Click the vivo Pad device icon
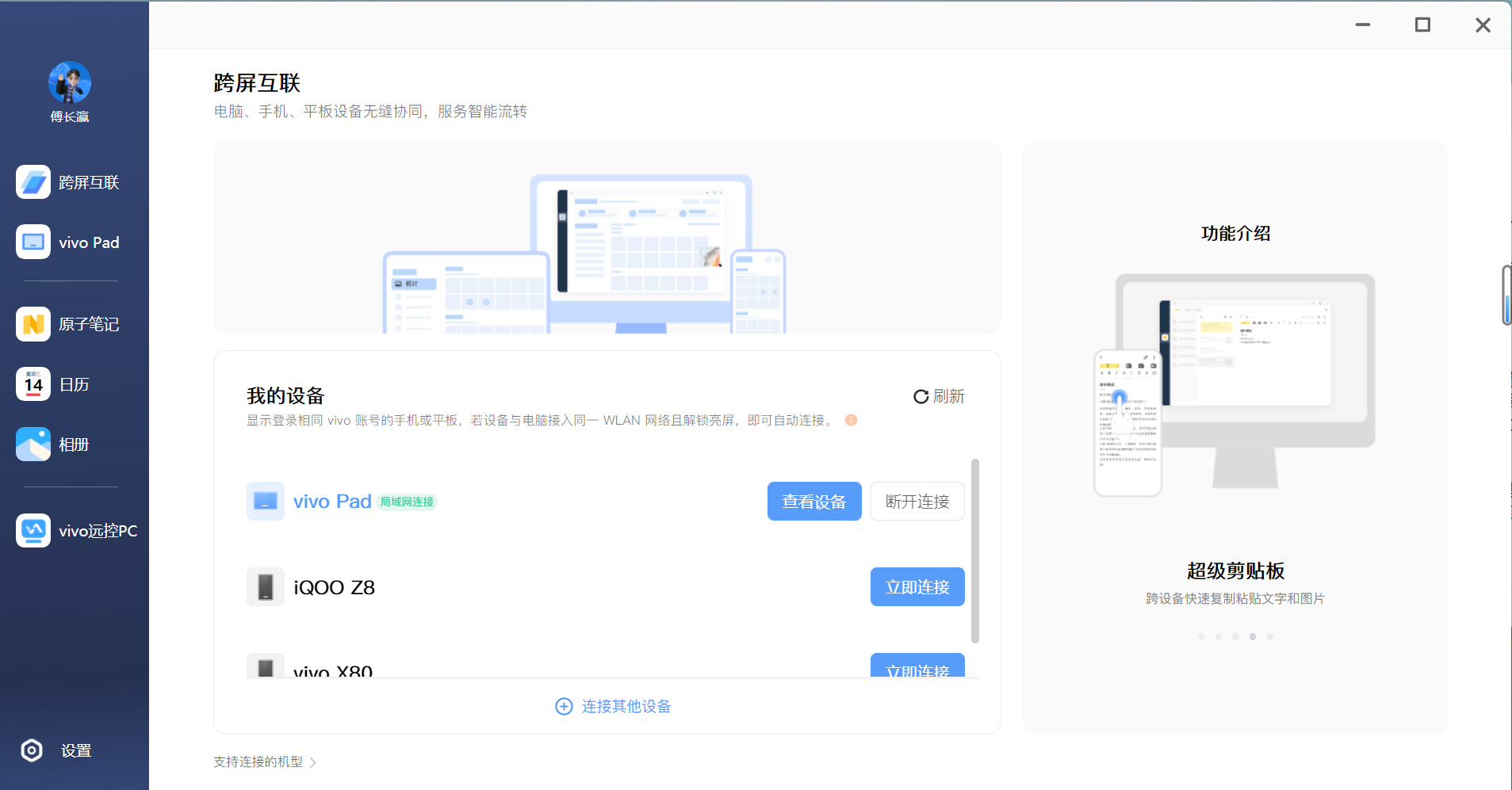Screen dimensions: 1512x790 click(x=266, y=501)
